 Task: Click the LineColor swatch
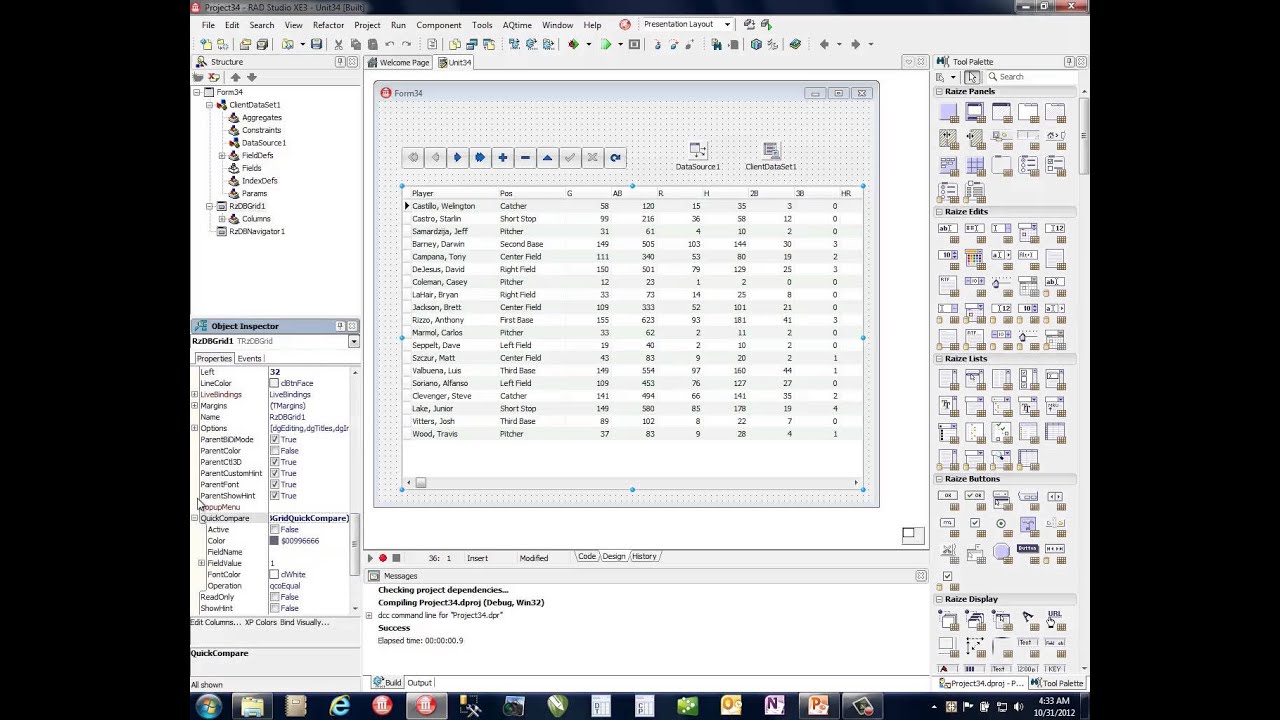click(x=274, y=383)
